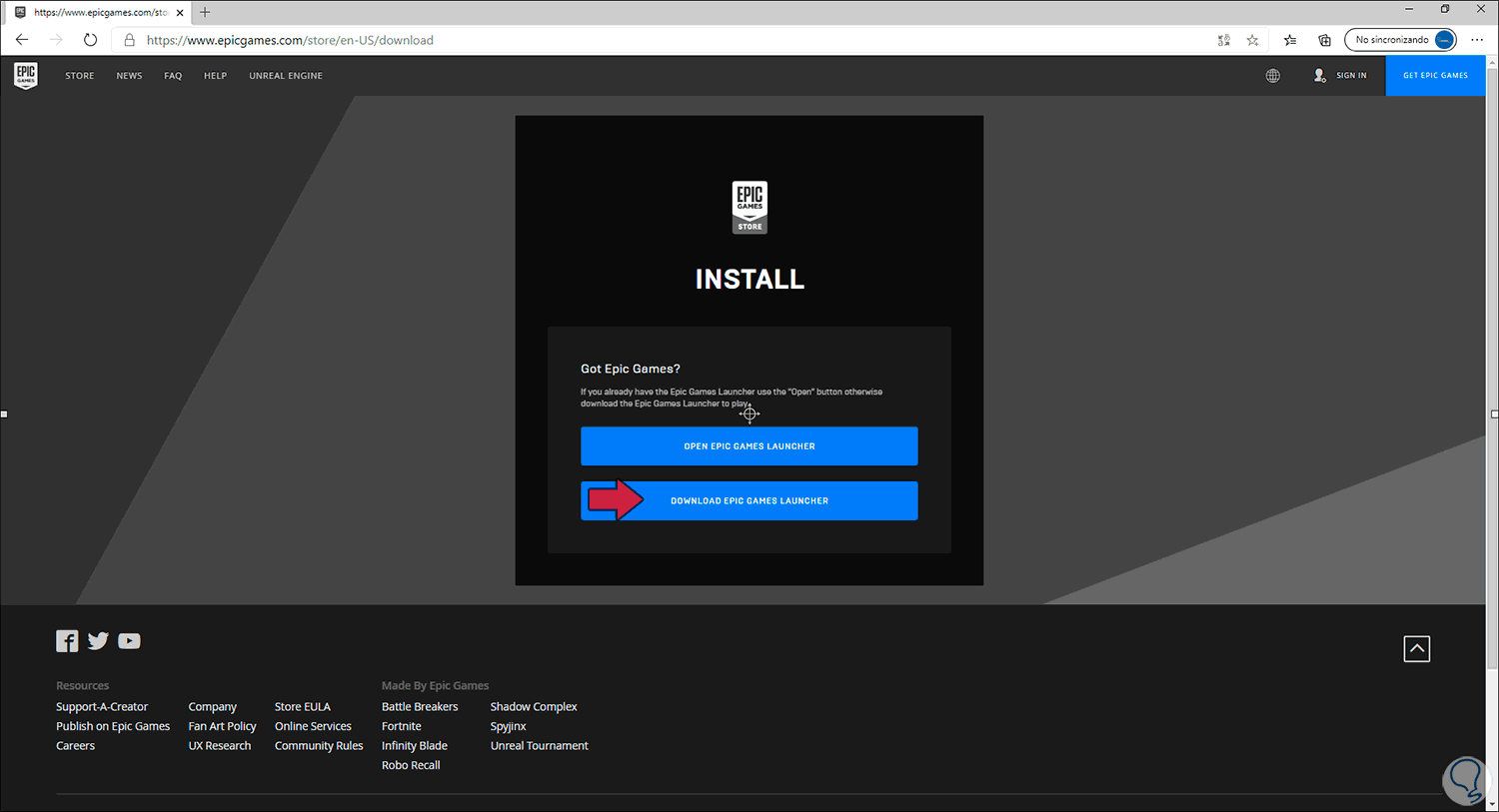
Task: Go back to the previous page
Action: tap(22, 40)
